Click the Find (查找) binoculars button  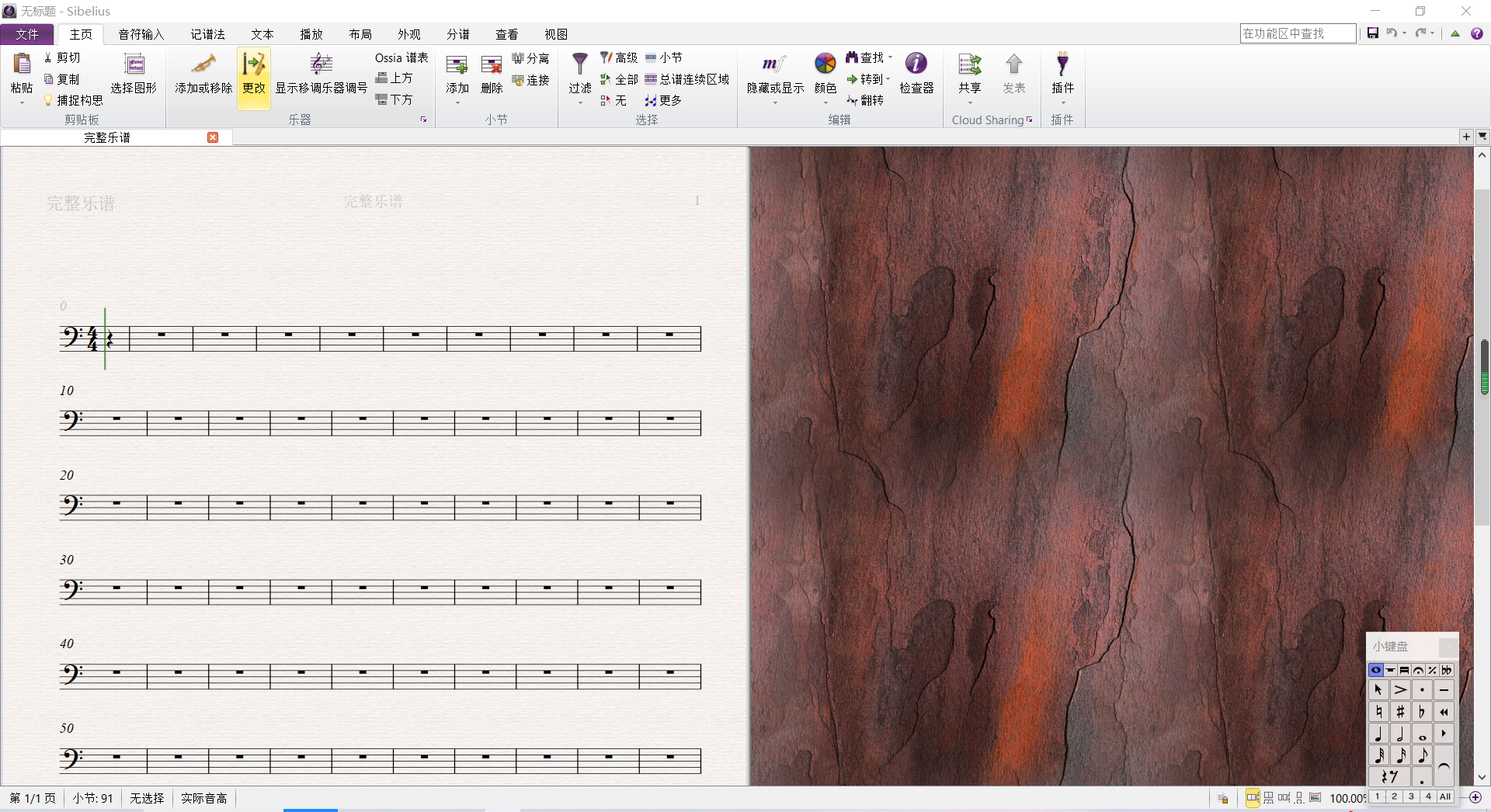click(x=866, y=57)
